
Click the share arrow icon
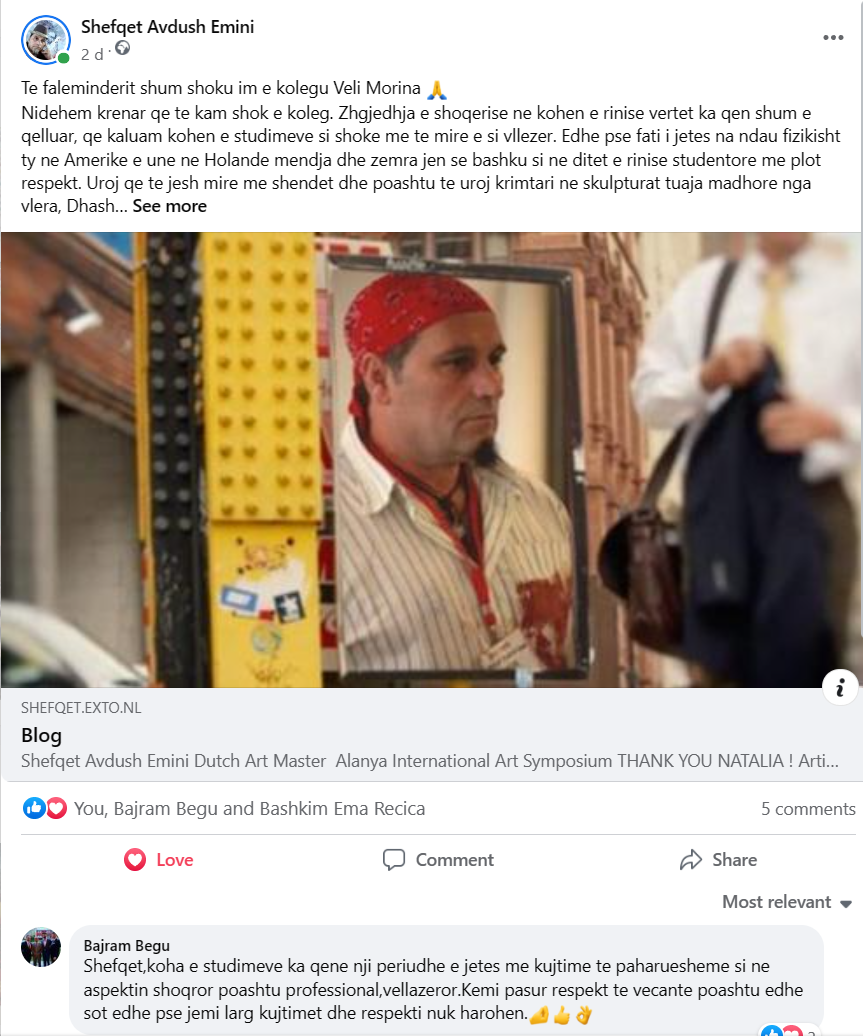point(691,860)
